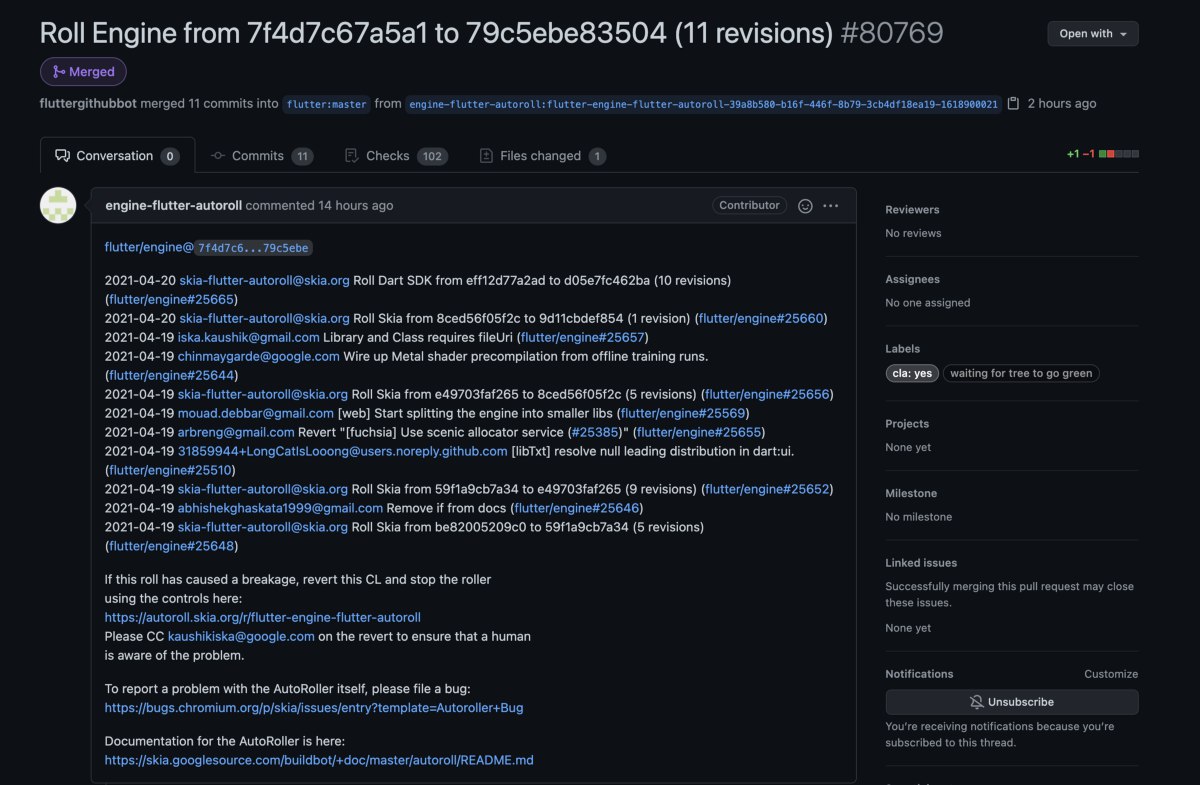This screenshot has width=1200, height=785.
Task: Click the kaushikiska@google.com email link
Action: pos(241,636)
